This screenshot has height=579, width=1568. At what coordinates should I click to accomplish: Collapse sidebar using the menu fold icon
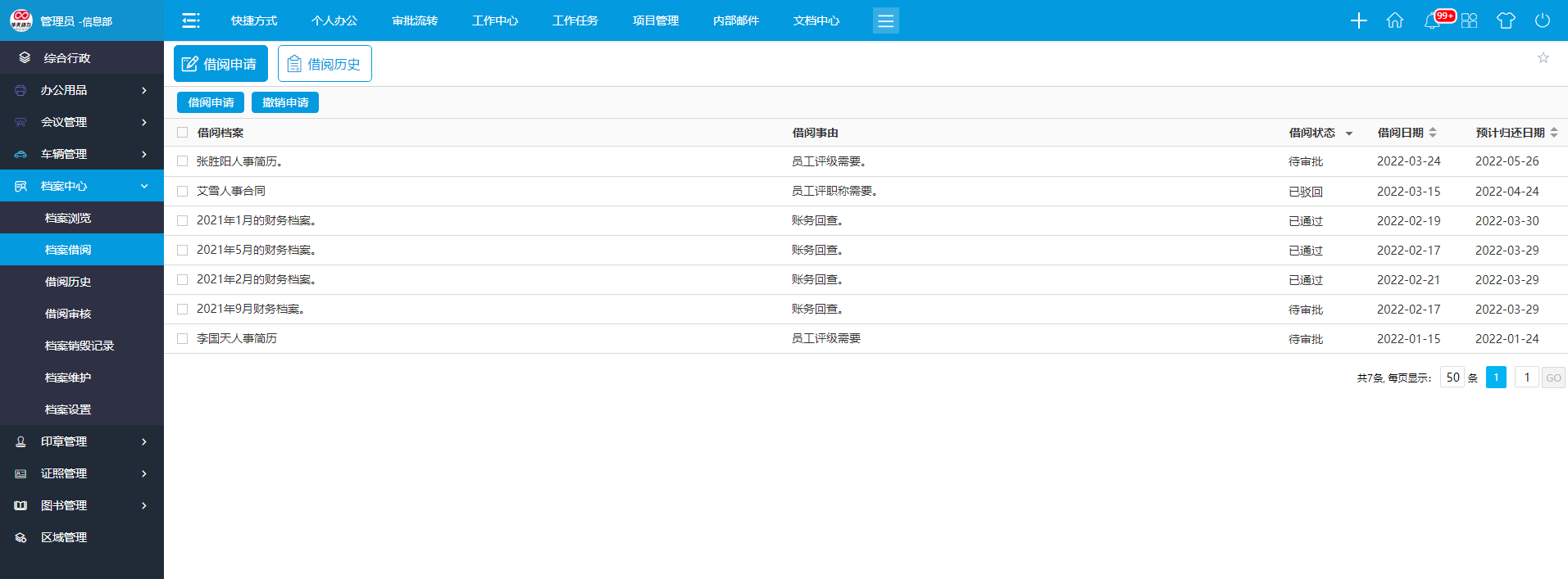point(191,20)
